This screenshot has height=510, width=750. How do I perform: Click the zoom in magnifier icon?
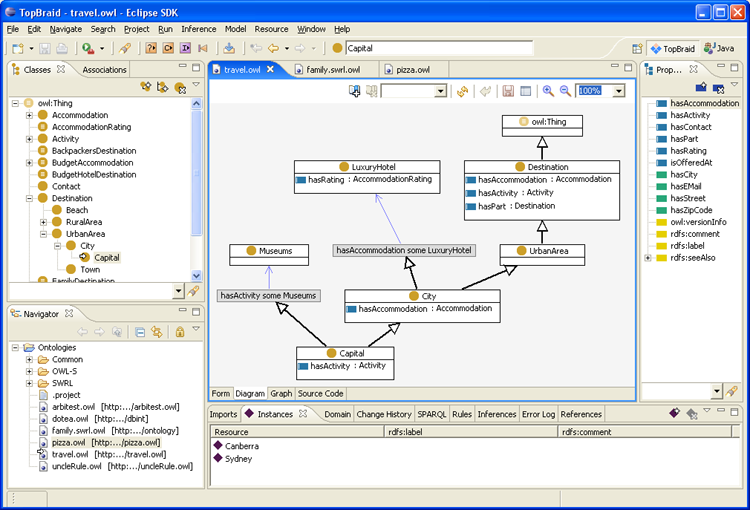point(548,91)
